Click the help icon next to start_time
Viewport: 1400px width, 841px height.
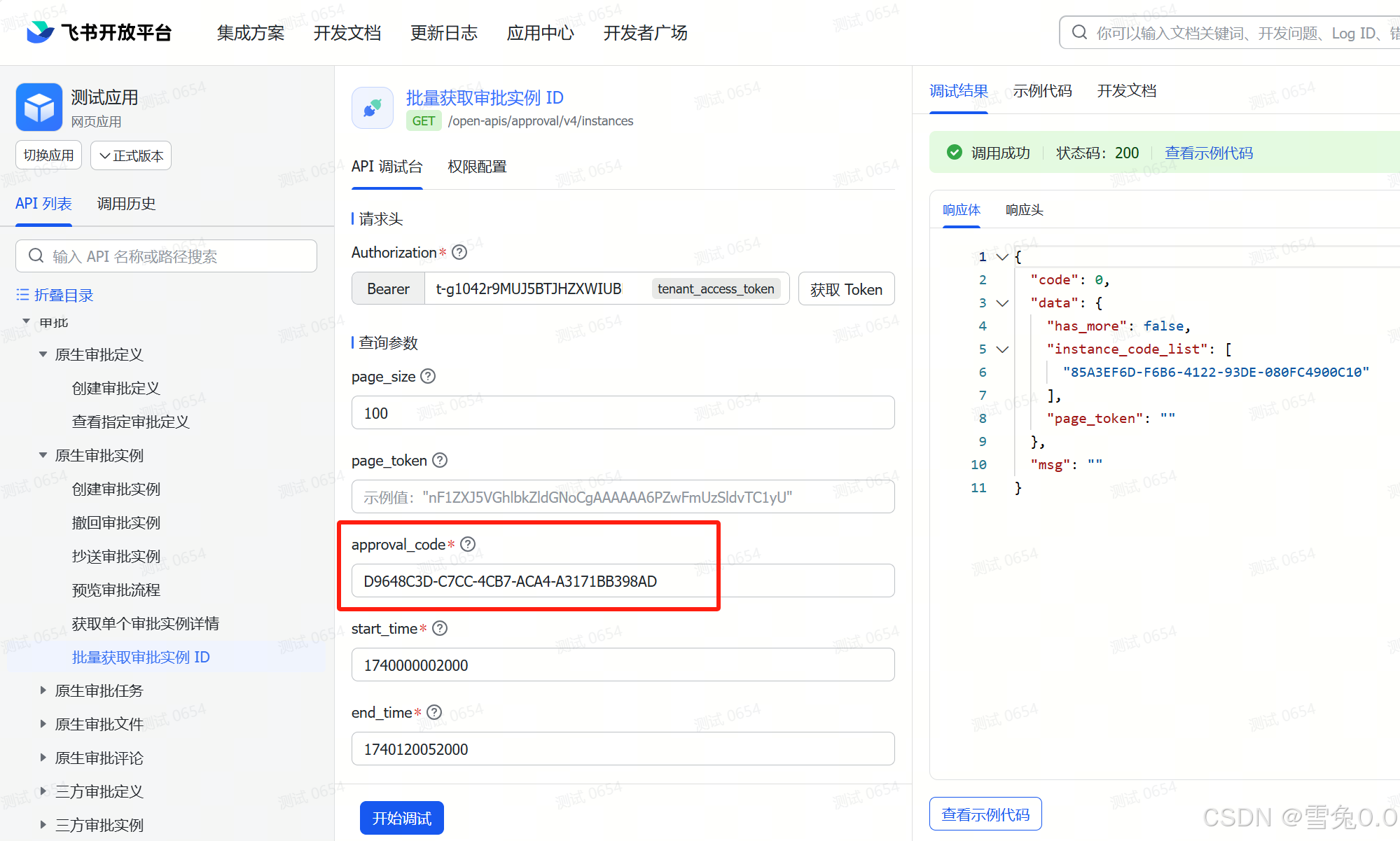pos(440,628)
